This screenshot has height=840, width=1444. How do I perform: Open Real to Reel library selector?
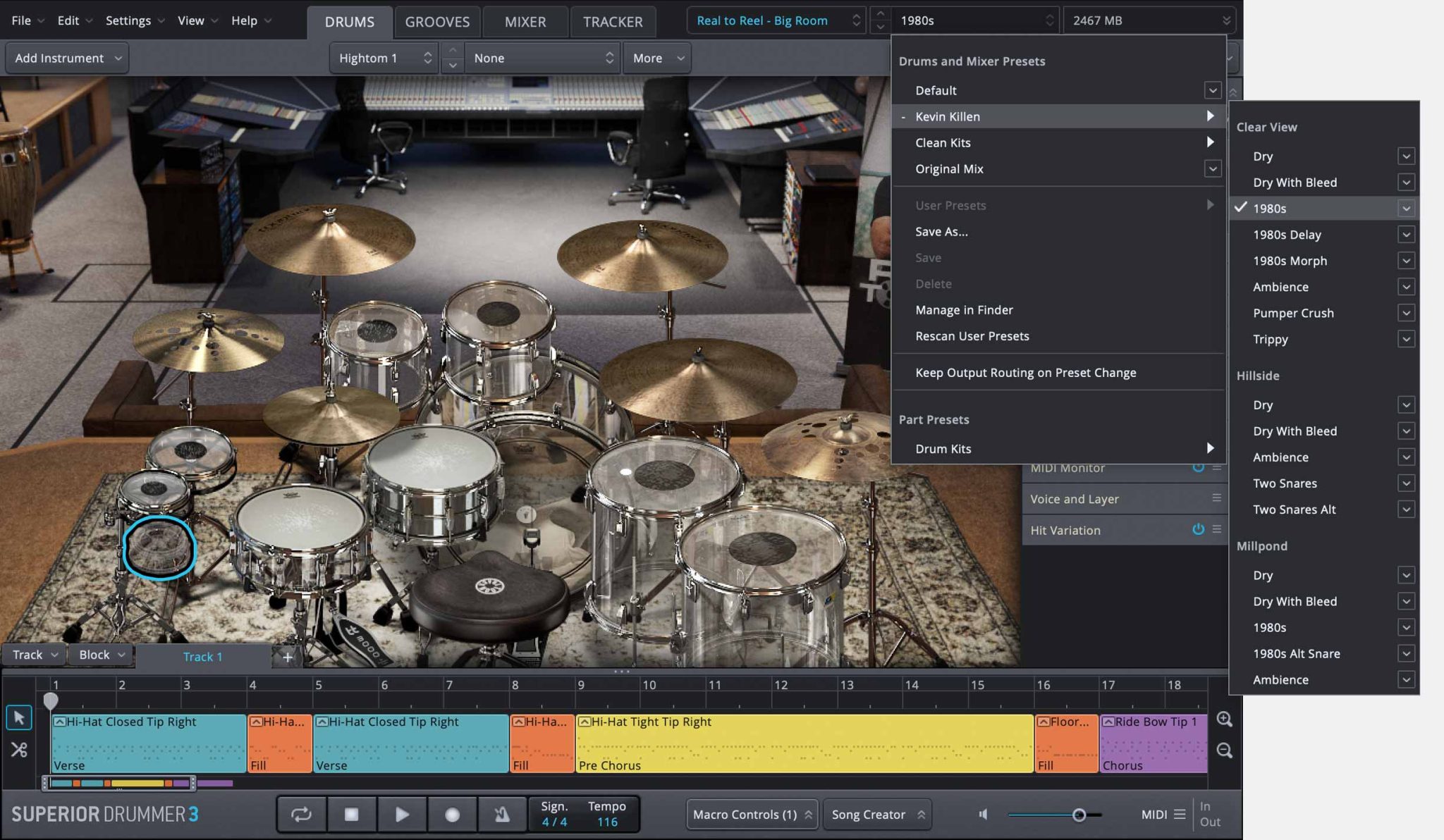coord(776,20)
